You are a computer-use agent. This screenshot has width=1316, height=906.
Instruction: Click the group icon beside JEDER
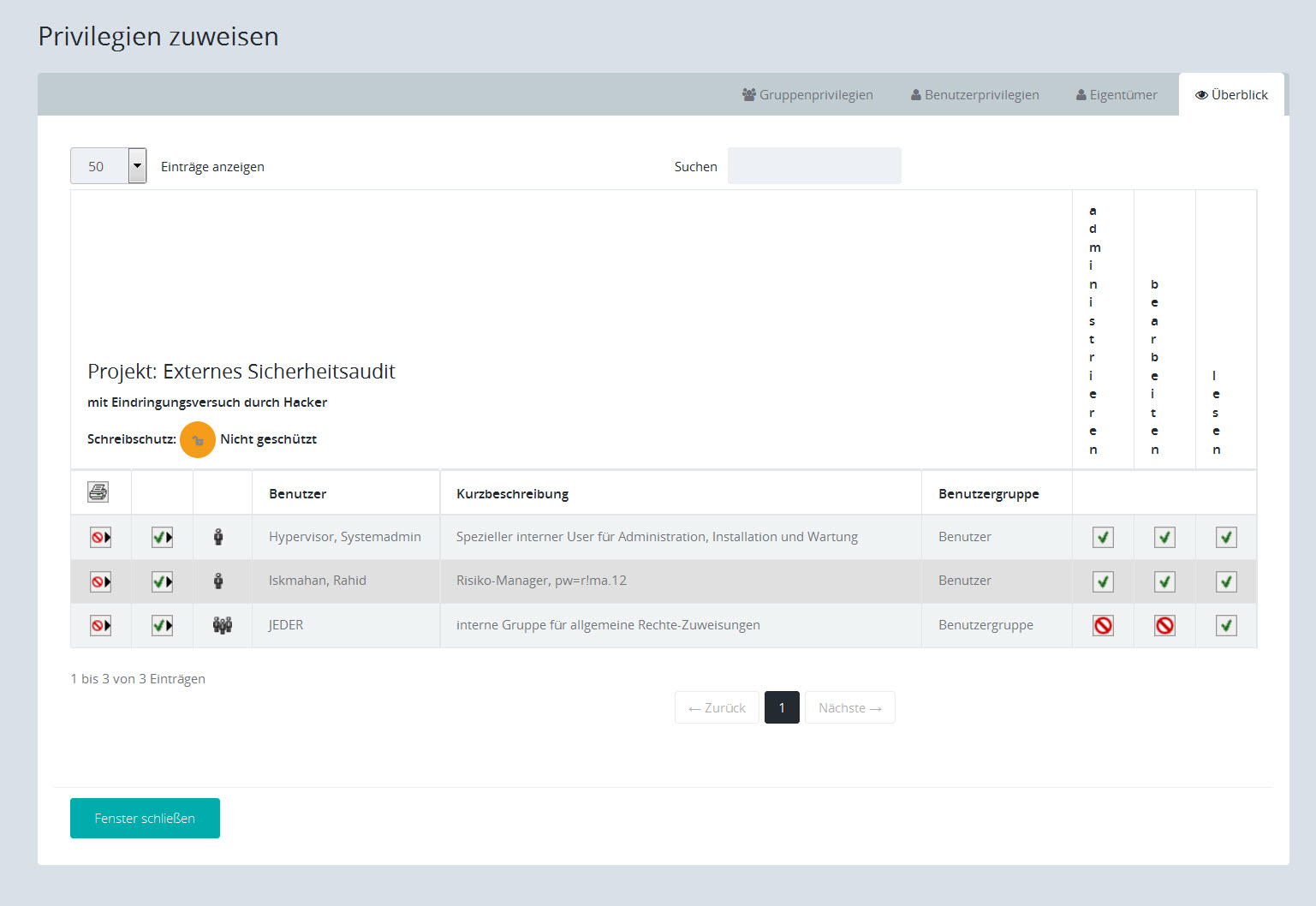223,626
